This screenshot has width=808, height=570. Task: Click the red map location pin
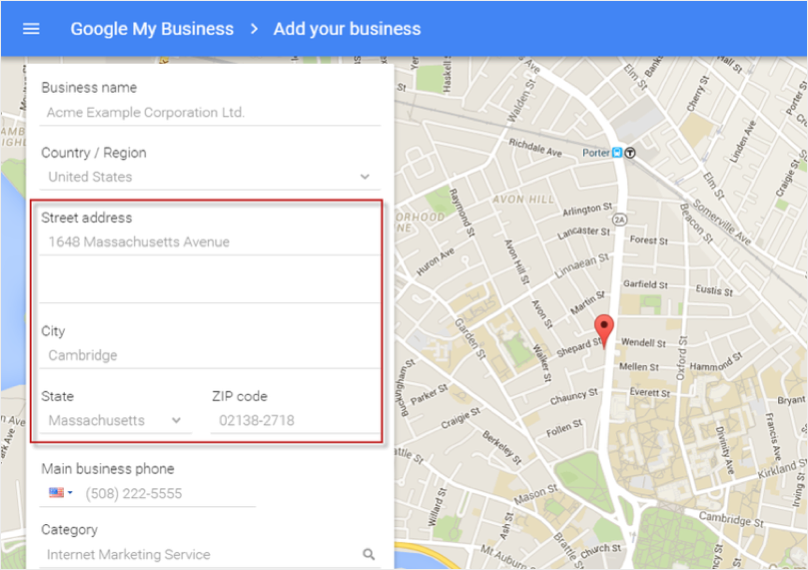click(x=603, y=331)
